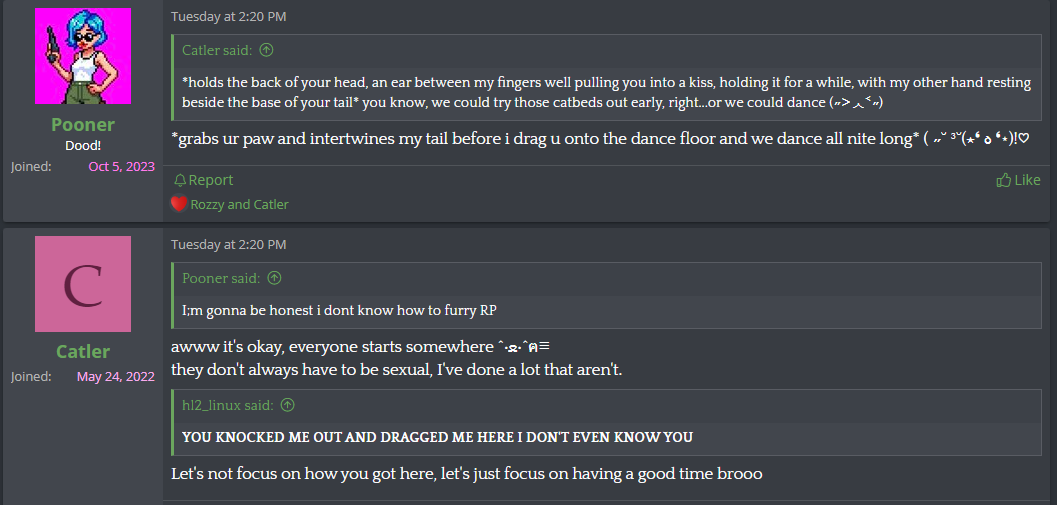Image resolution: width=1057 pixels, height=505 pixels.
Task: Click the arrow icon beside "Pooner said:"
Action: [275, 278]
